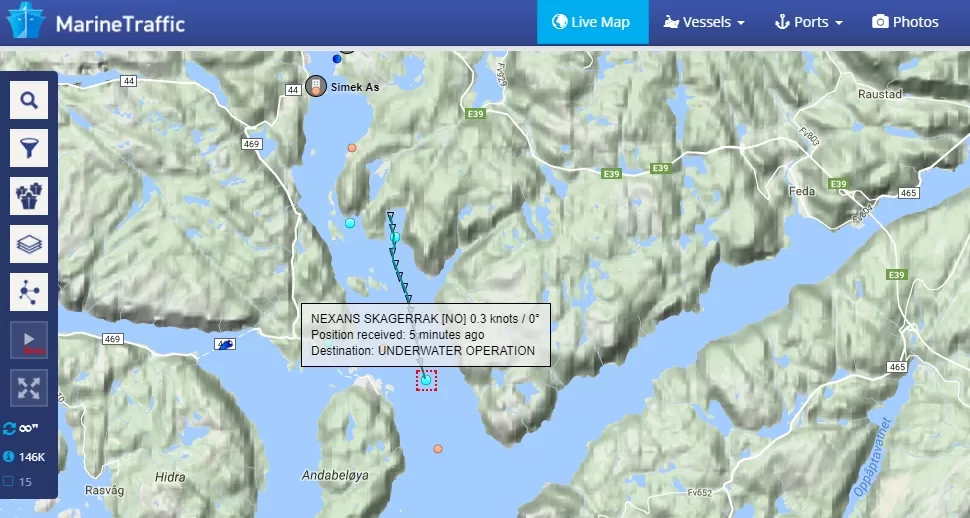This screenshot has width=970, height=518.
Task: Toggle the auto-refresh infinity control
Action: tap(17, 428)
